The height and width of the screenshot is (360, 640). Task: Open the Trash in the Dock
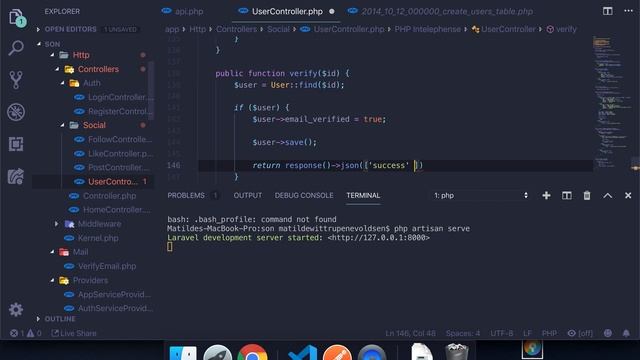click(x=457, y=352)
